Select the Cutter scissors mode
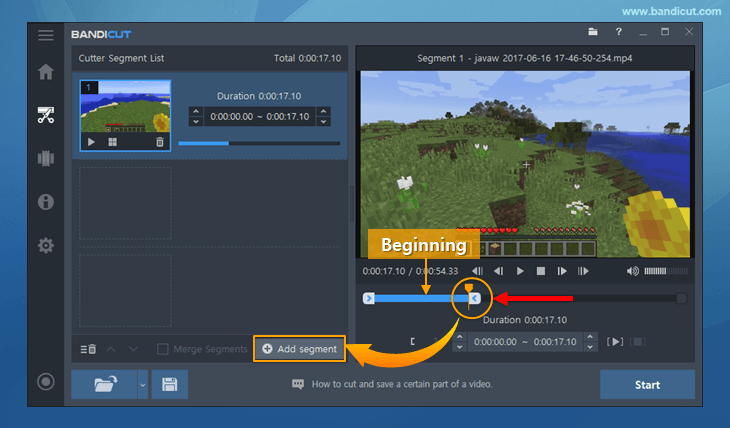 [46, 115]
